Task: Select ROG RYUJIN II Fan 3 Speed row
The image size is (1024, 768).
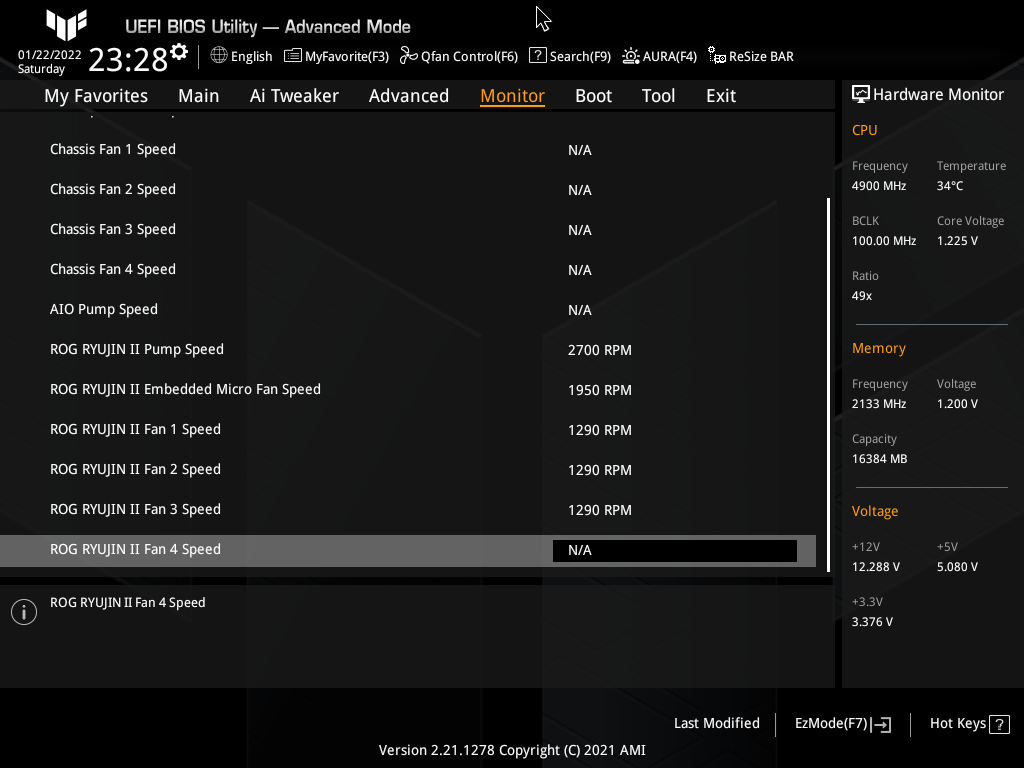Action: pos(408,509)
